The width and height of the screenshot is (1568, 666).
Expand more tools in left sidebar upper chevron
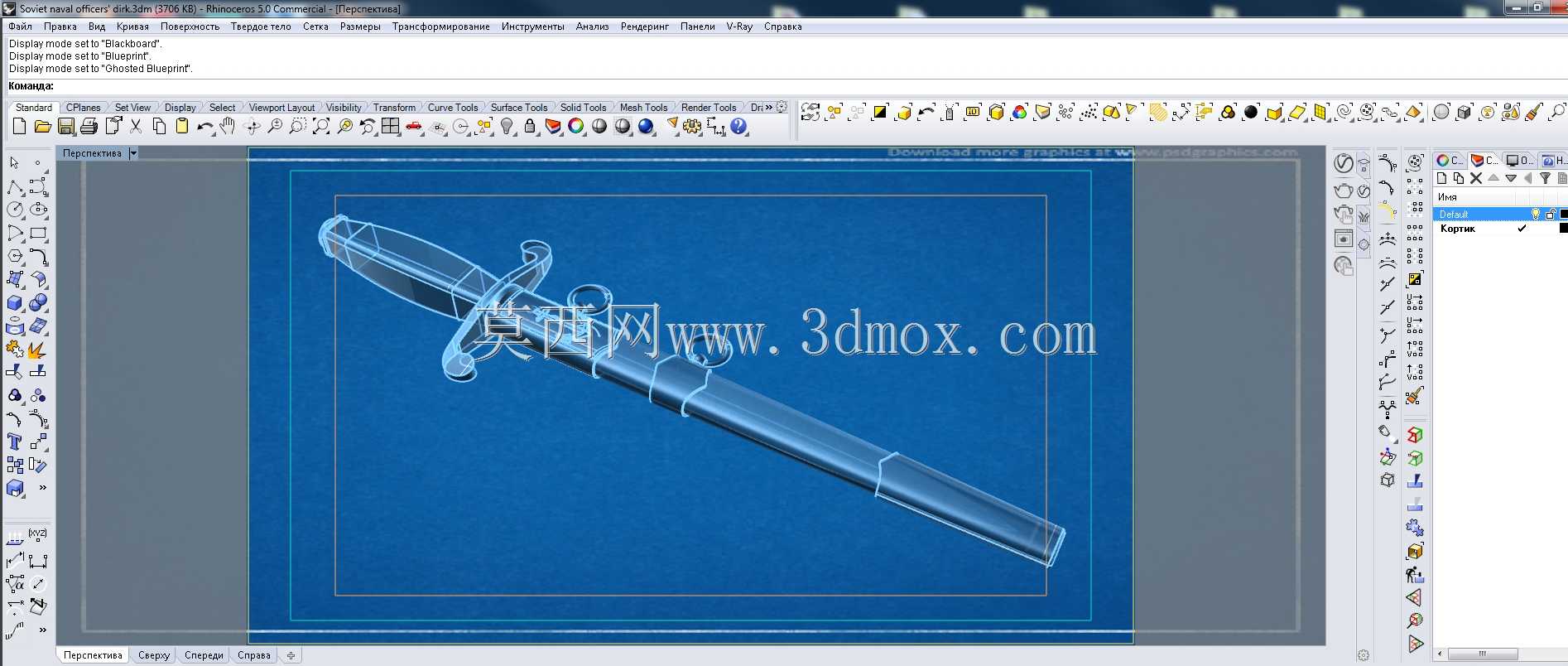point(43,487)
